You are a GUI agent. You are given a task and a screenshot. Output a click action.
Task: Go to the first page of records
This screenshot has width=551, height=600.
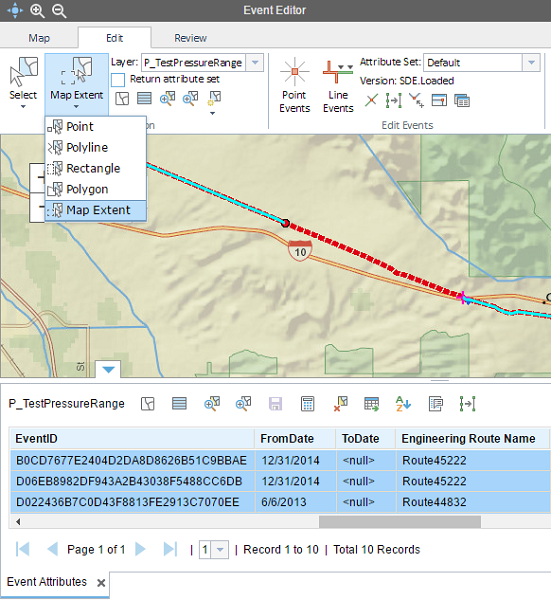[23, 549]
